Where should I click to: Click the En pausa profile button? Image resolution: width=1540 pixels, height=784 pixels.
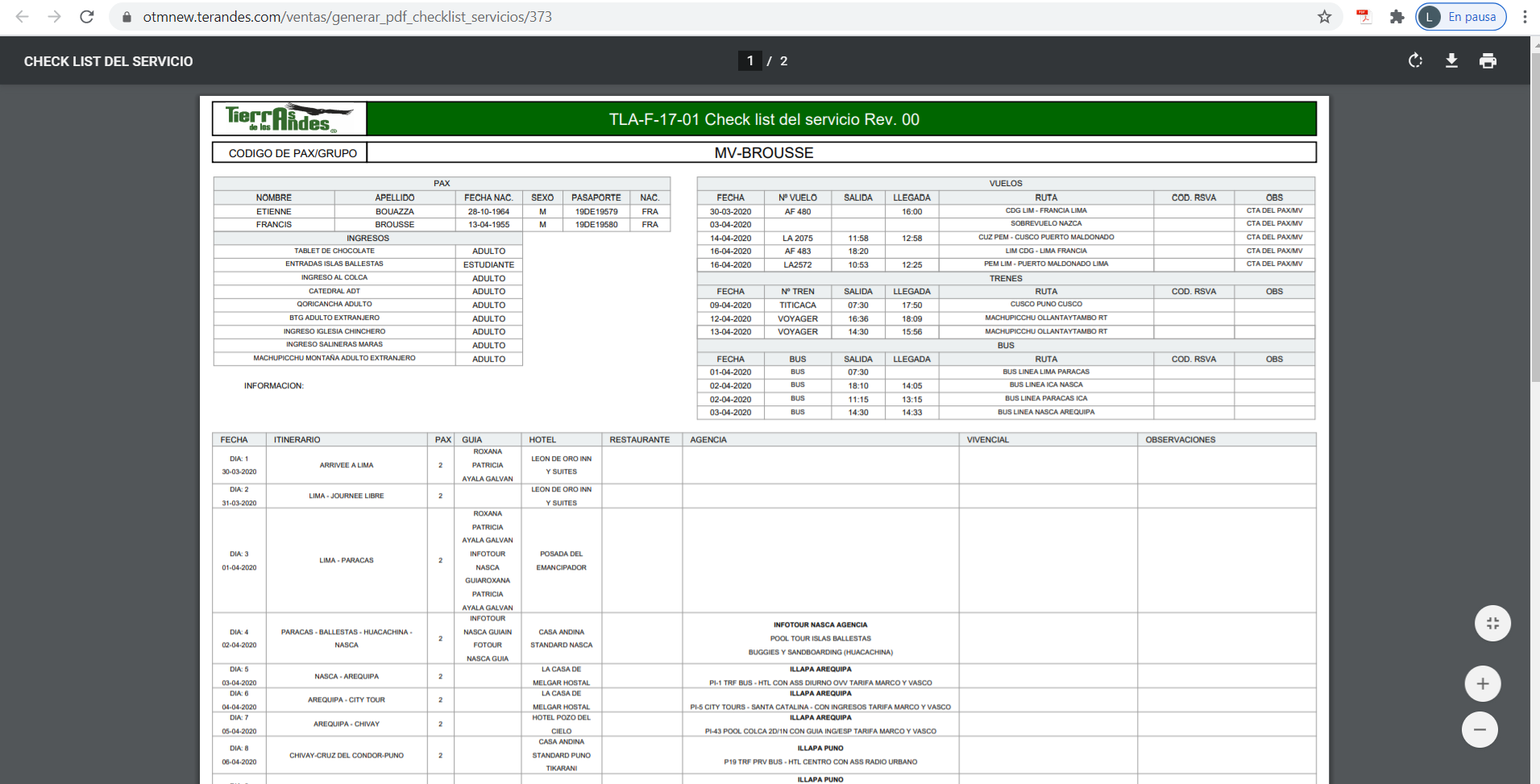point(1460,17)
